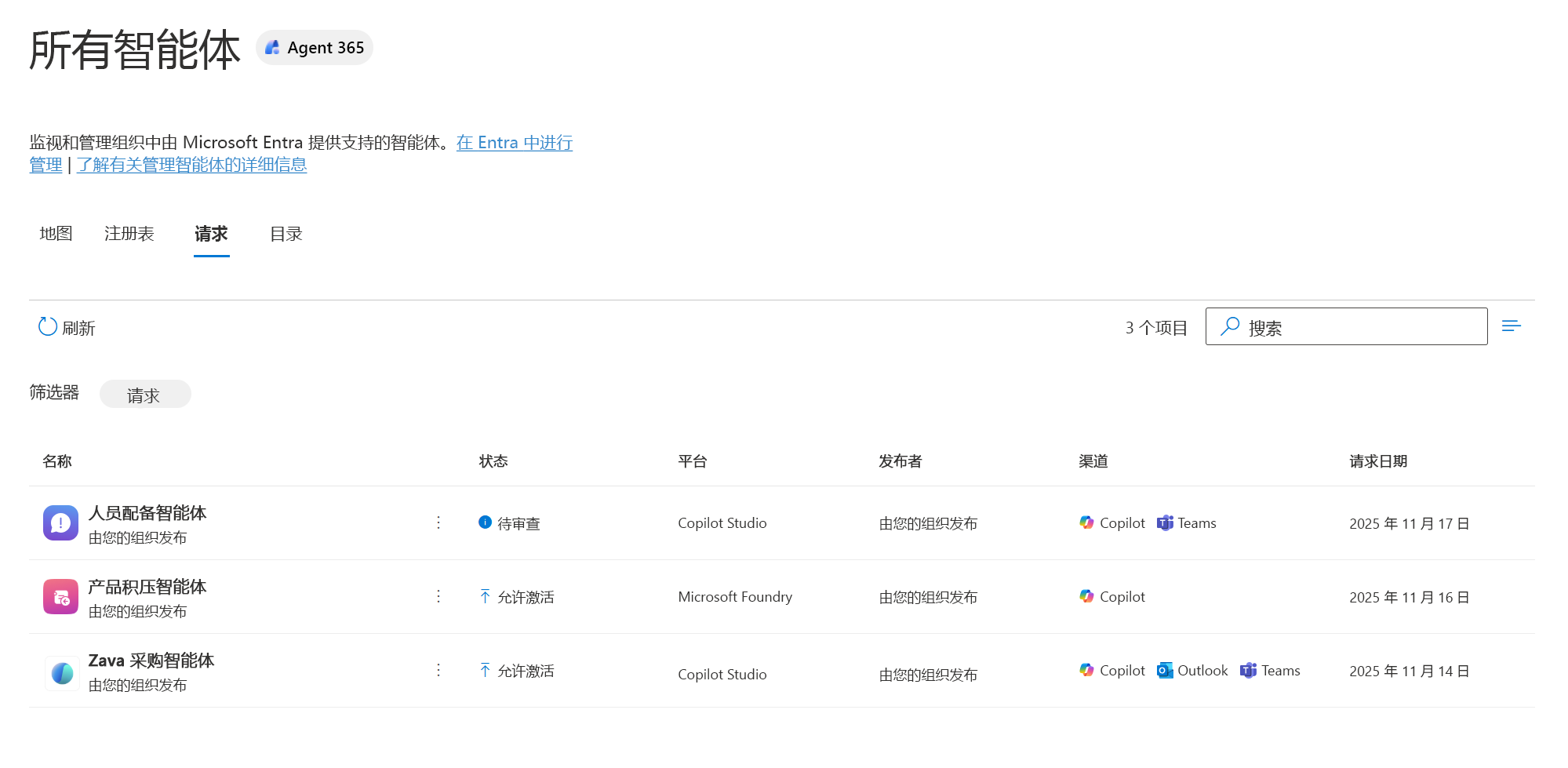Click the Zava 采购智能体 agent icon
Screen dimensions: 1568x768
point(62,672)
